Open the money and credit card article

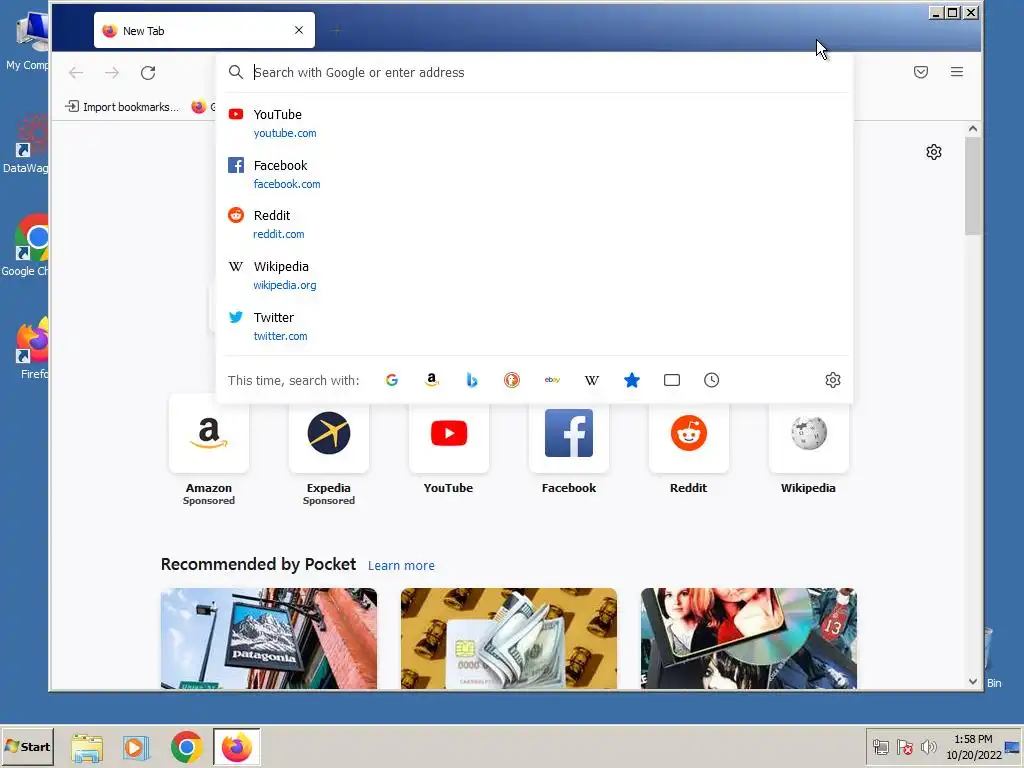(509, 638)
